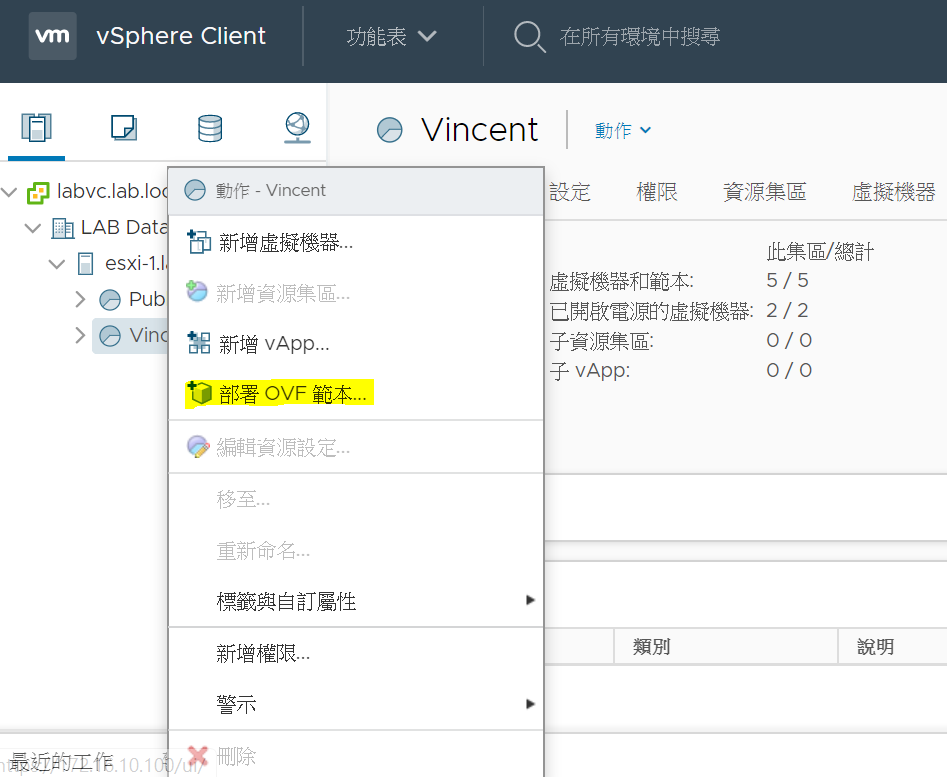Viewport: 947px width, 777px height.
Task: Open the Hosts and Clusters view icon
Action: [x=36, y=127]
